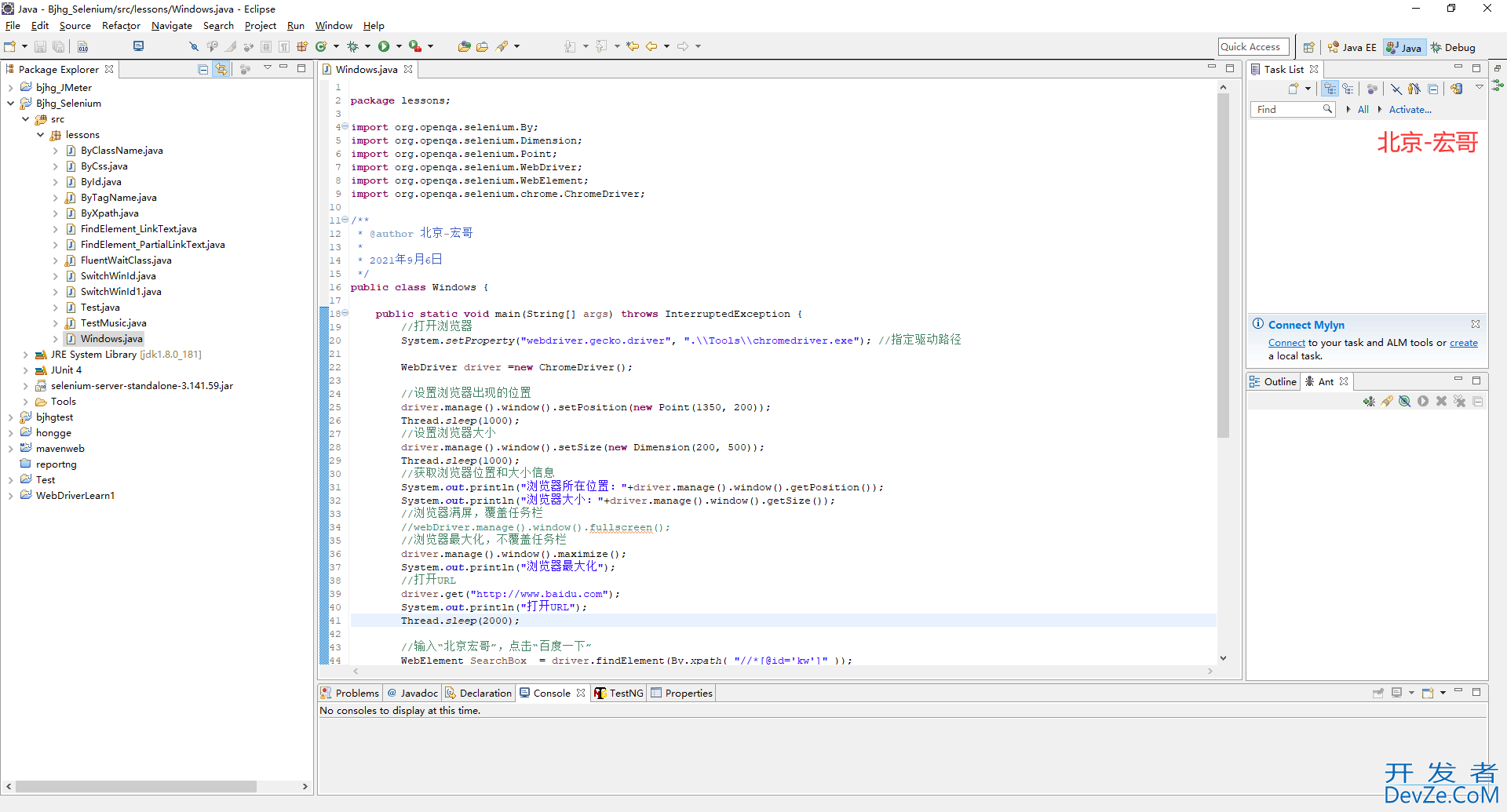Click the editor horizontal scrollbar track
Screen dimensions: 1507x812
point(781,671)
